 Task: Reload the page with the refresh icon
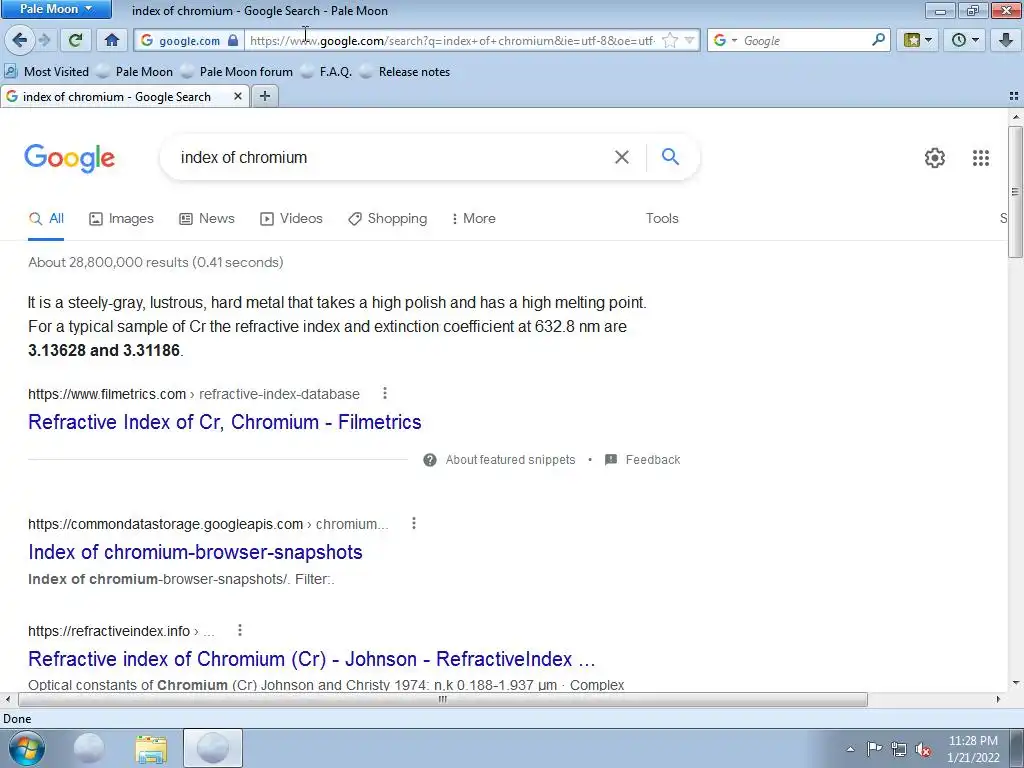75,40
